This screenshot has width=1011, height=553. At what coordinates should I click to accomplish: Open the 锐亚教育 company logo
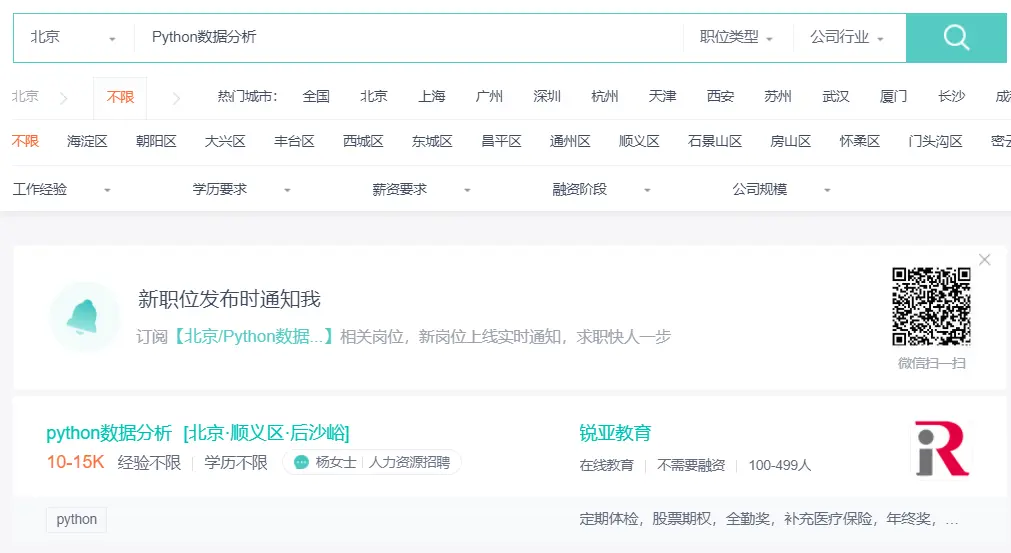(x=942, y=449)
